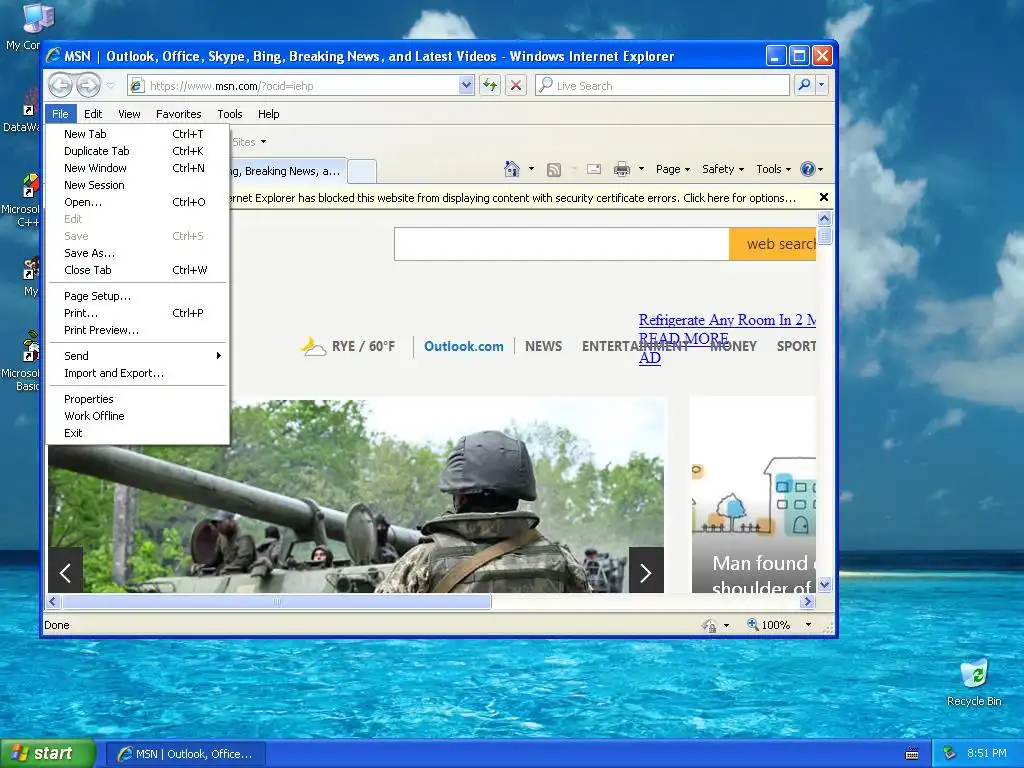
Task: Choose Open... in File menu
Action: point(138,202)
